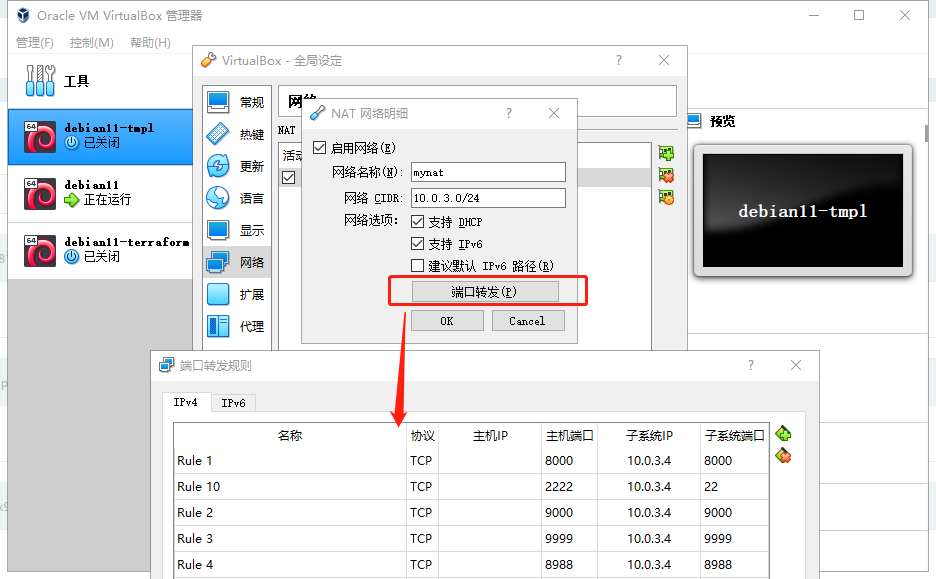Uncheck the 支持 DHCP option

pos(418,222)
